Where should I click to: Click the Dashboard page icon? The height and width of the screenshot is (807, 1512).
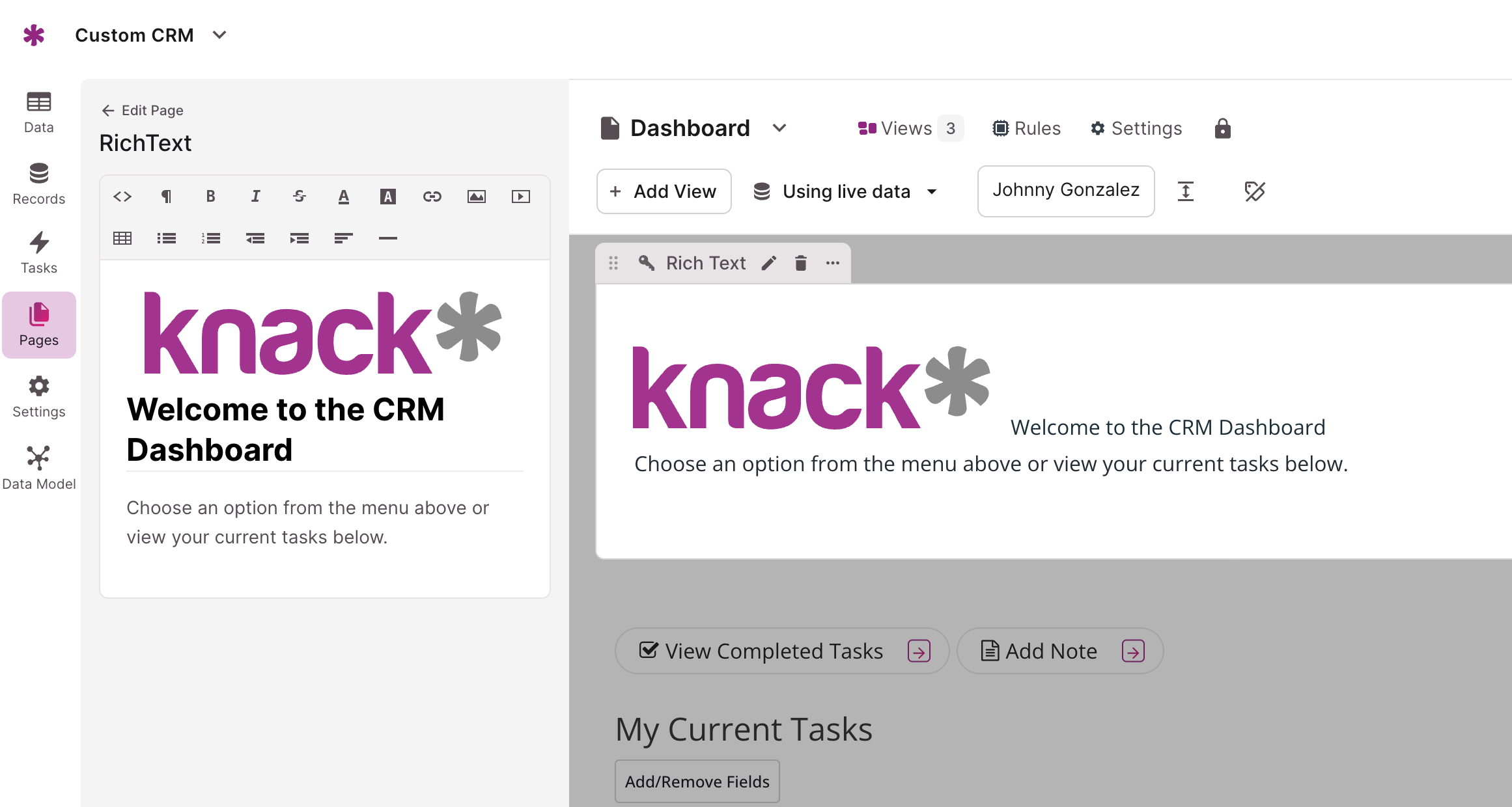point(609,128)
